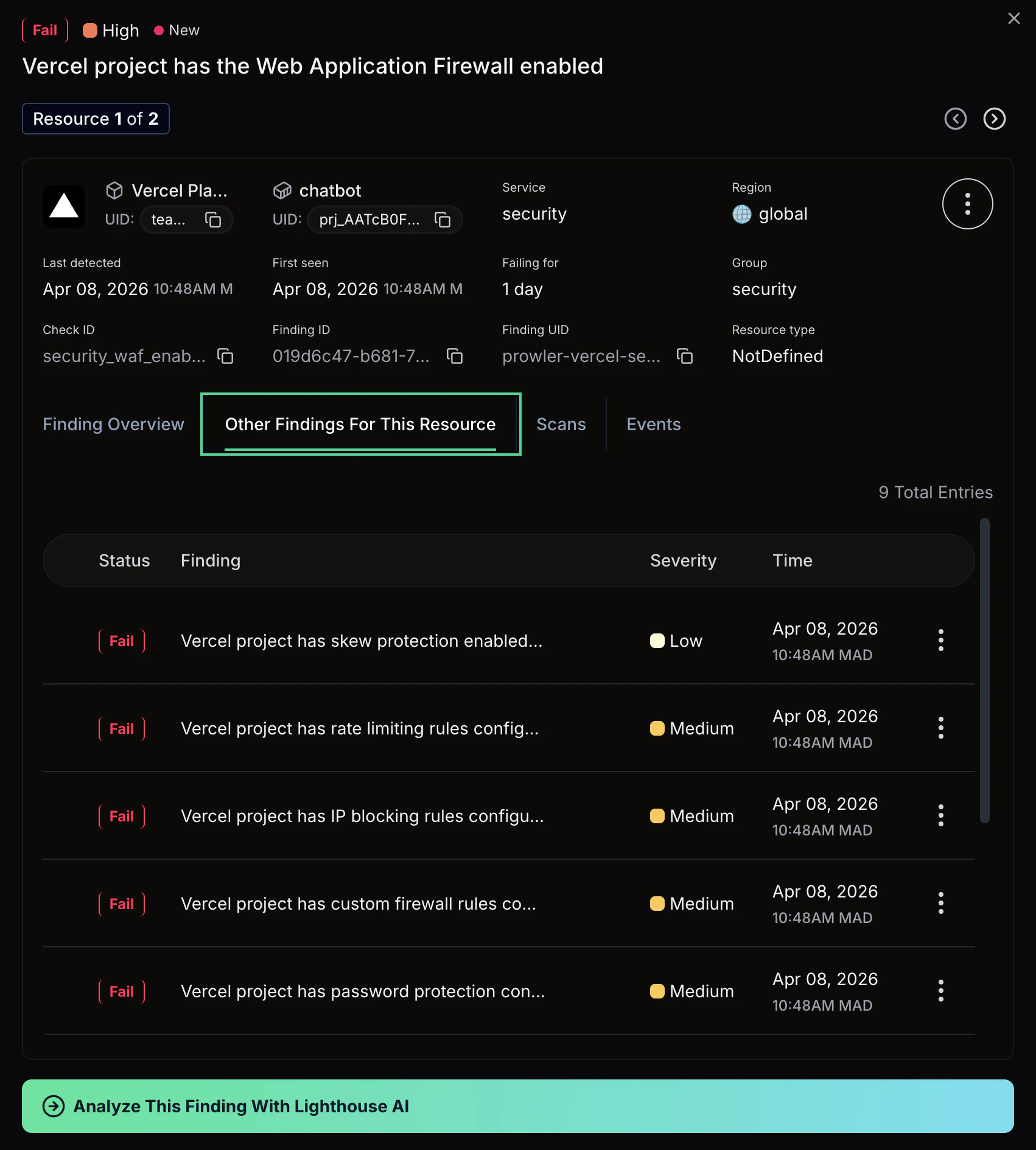
Task: Copy the Check ID value
Action: coord(226,356)
